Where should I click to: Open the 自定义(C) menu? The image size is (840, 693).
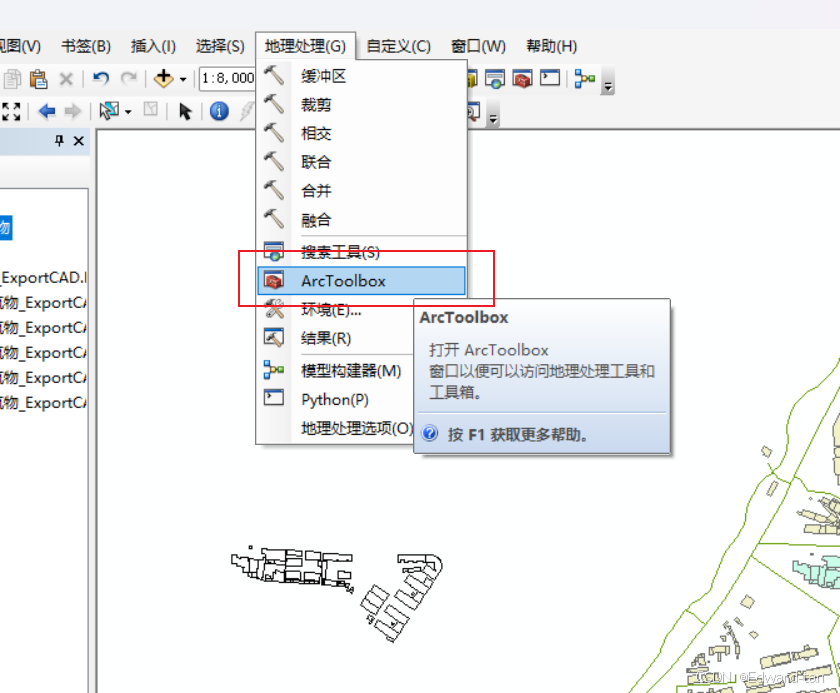396,46
